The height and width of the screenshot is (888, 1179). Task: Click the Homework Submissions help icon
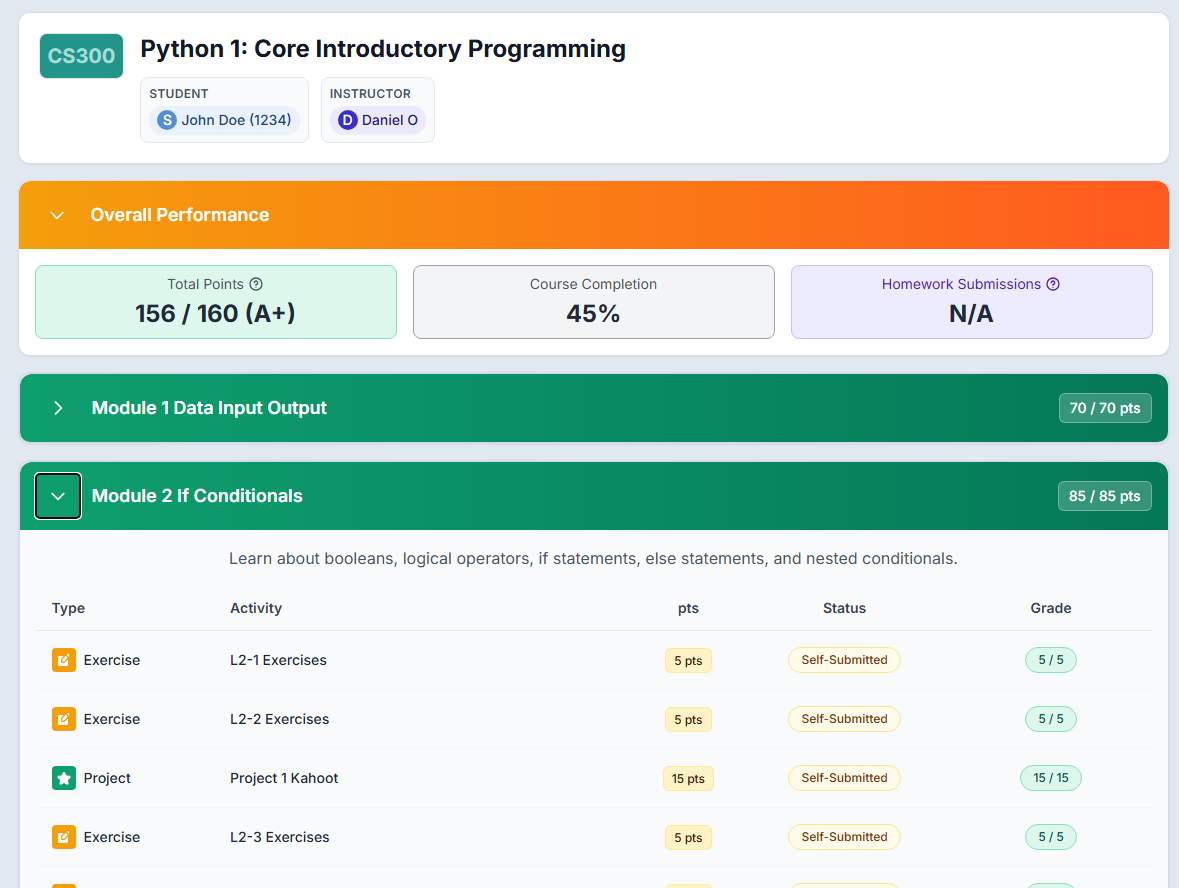[1053, 284]
